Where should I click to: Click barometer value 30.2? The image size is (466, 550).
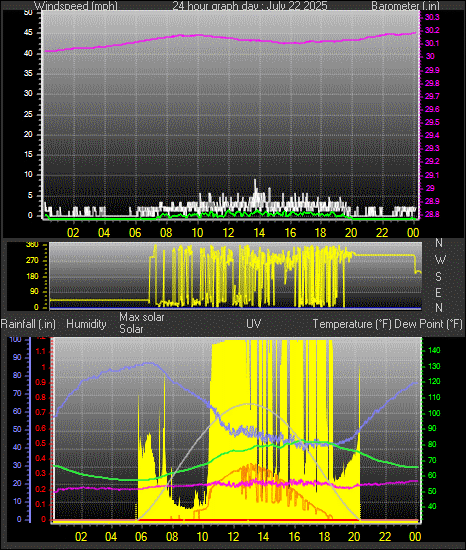(x=432, y=31)
